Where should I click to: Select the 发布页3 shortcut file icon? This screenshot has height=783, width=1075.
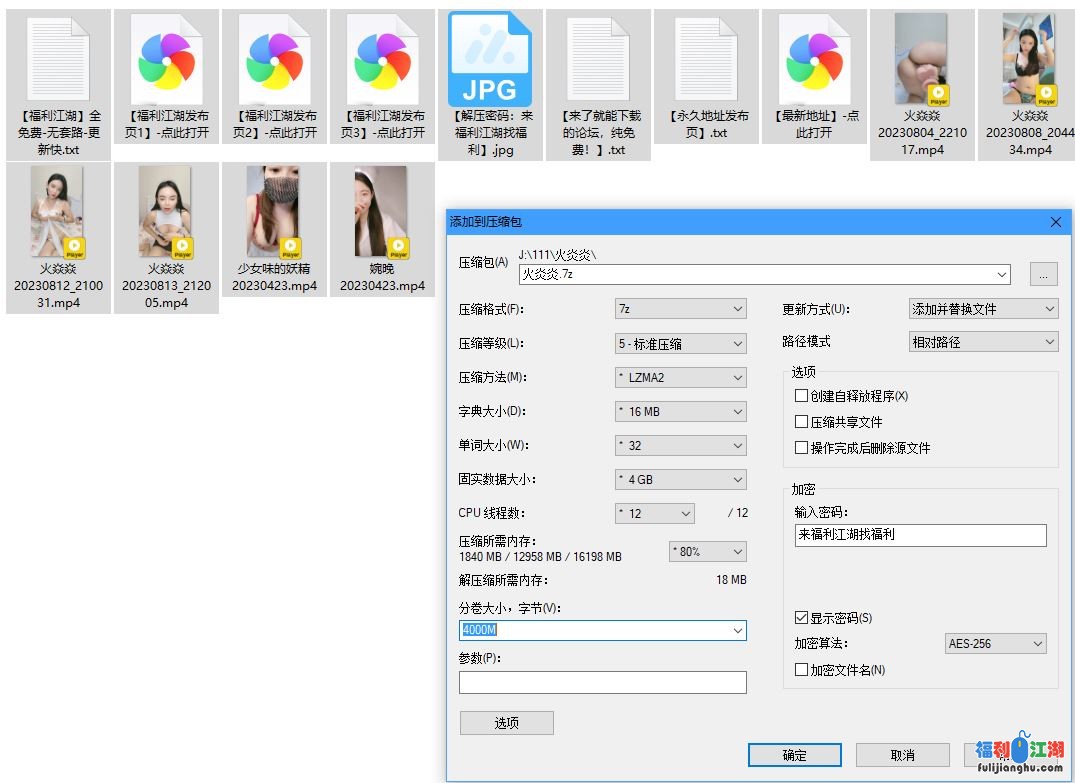pyautogui.click(x=383, y=59)
